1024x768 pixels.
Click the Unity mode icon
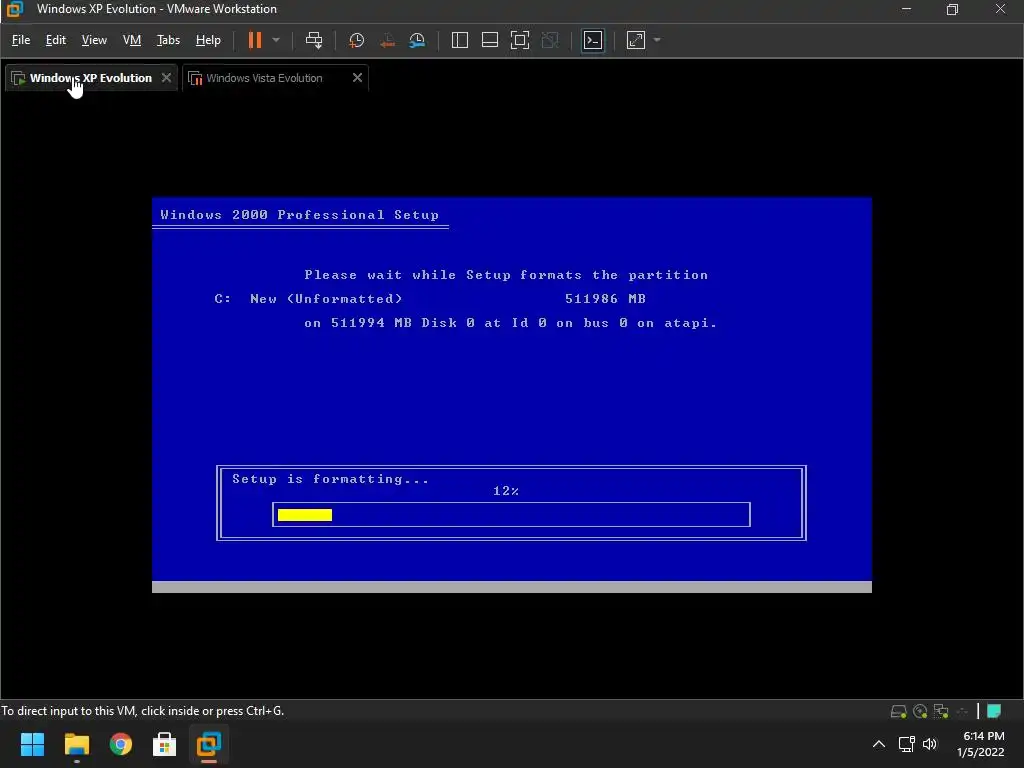pos(551,40)
